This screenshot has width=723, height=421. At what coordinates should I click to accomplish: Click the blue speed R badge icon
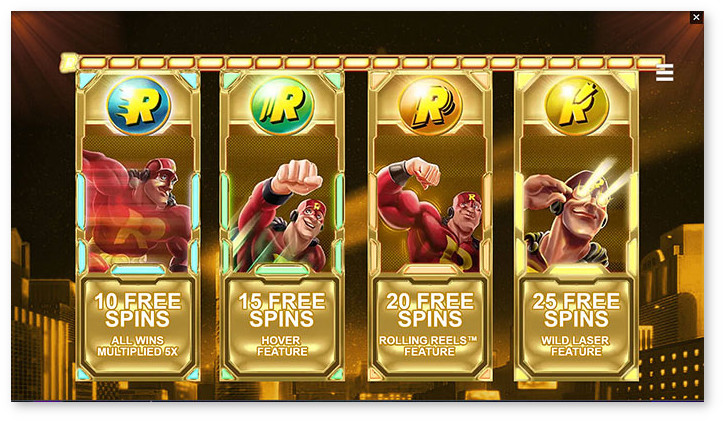coord(138,106)
